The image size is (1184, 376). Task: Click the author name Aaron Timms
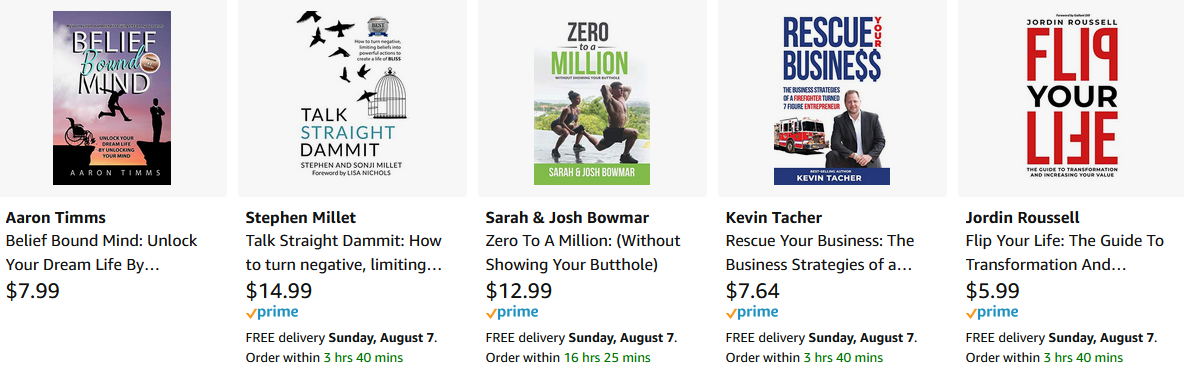point(54,217)
